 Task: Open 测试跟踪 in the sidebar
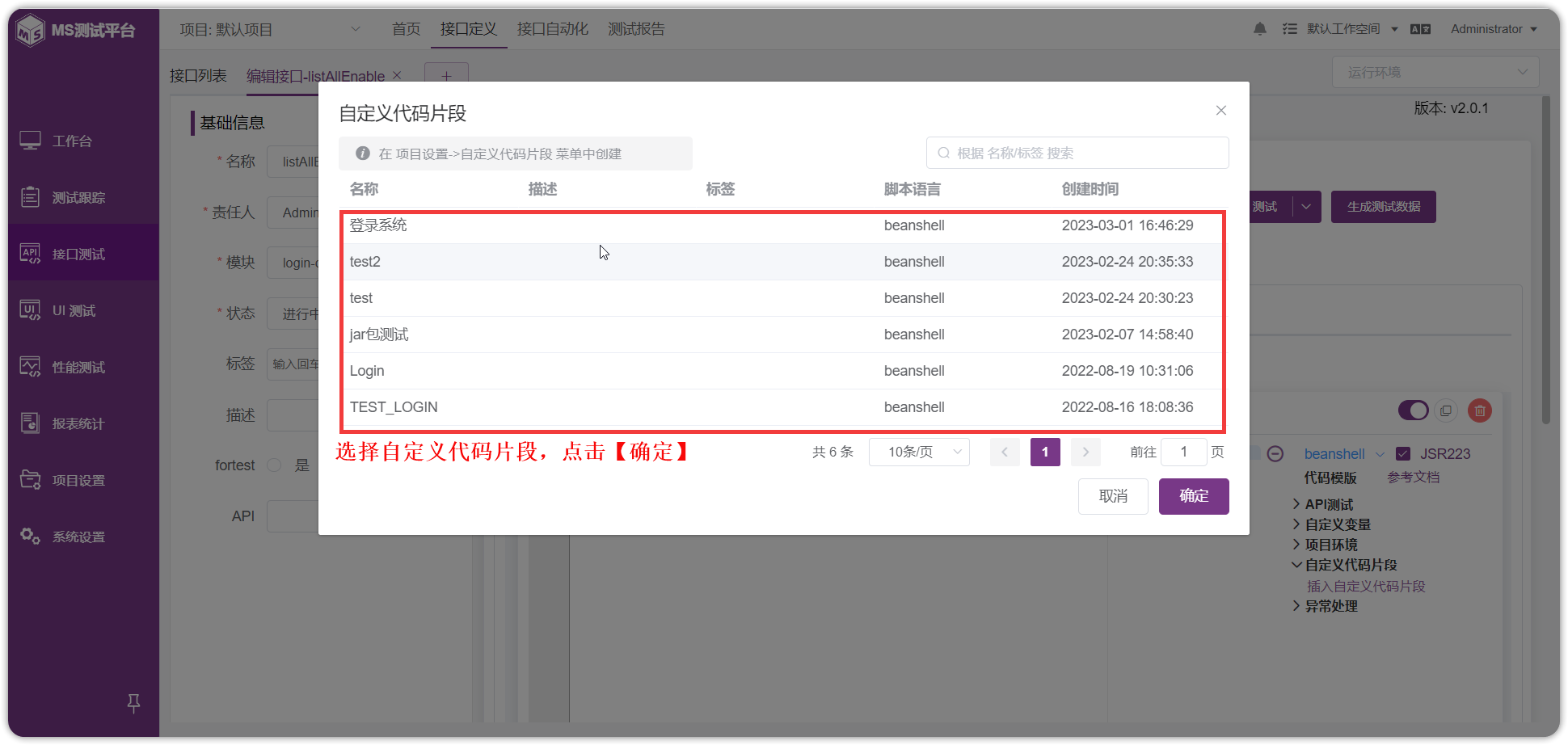78,197
